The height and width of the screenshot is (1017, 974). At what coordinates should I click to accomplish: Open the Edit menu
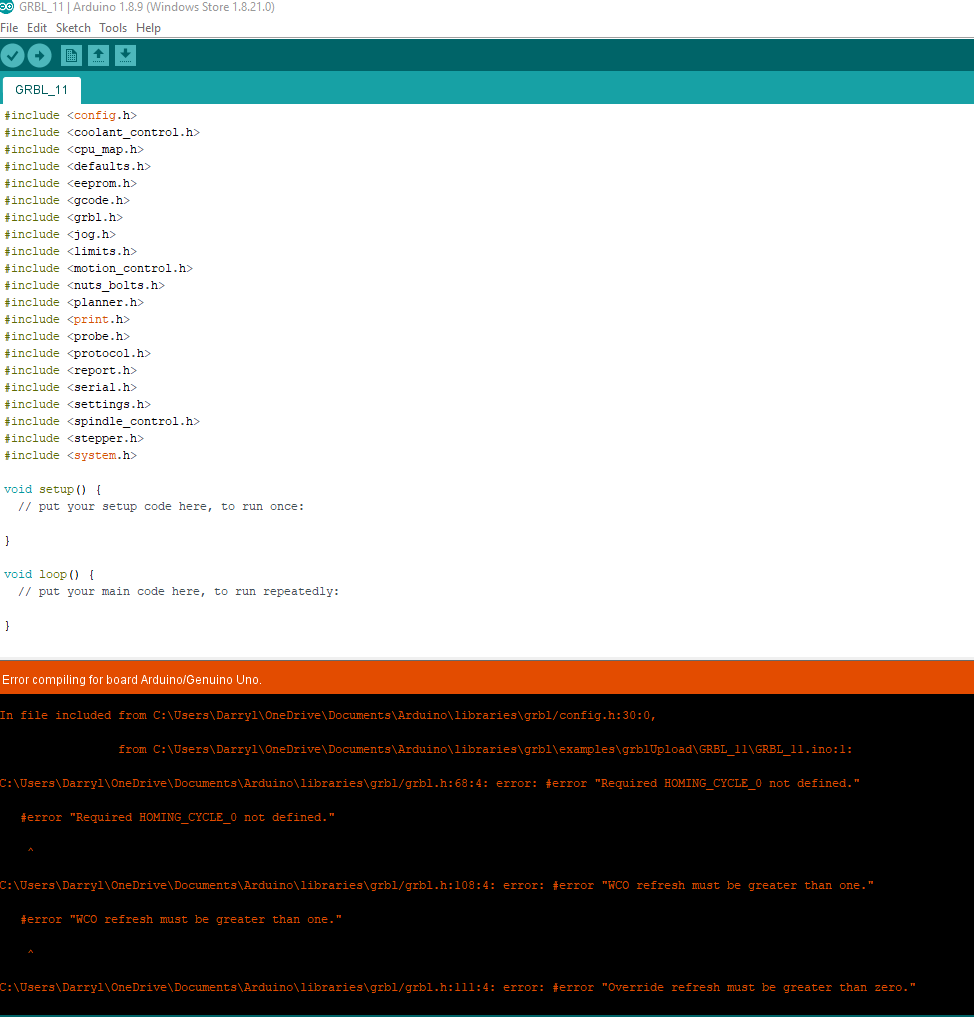(36, 27)
